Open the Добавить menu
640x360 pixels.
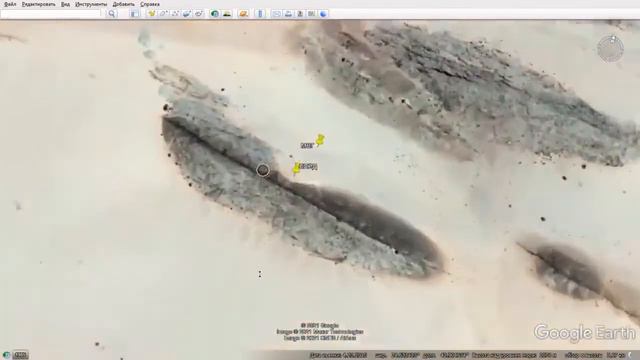(x=123, y=4)
